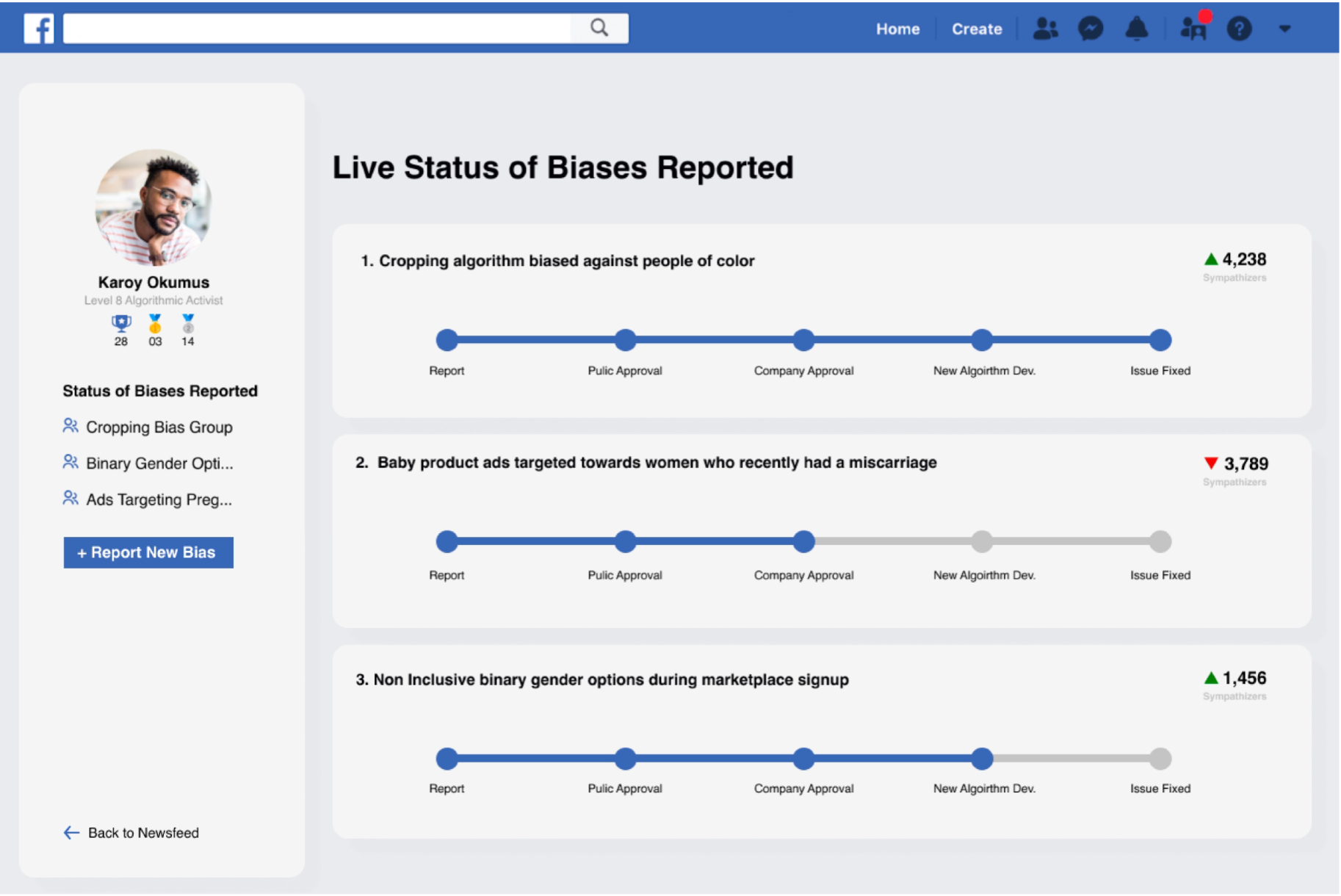The height and width of the screenshot is (896, 1341).
Task: Click New Algorithm Dev. node of bias 3
Action: (982, 759)
